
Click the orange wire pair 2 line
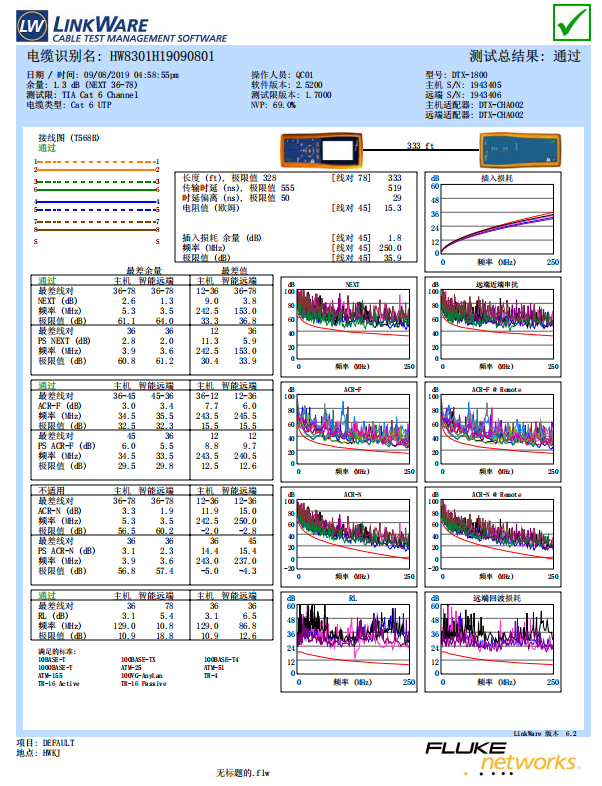[96, 170]
